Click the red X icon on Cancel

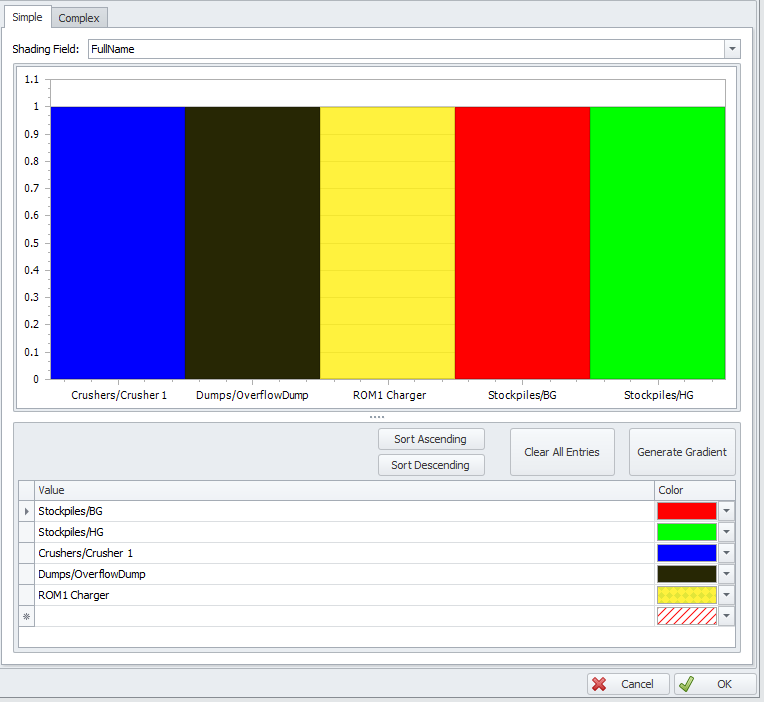click(x=599, y=684)
